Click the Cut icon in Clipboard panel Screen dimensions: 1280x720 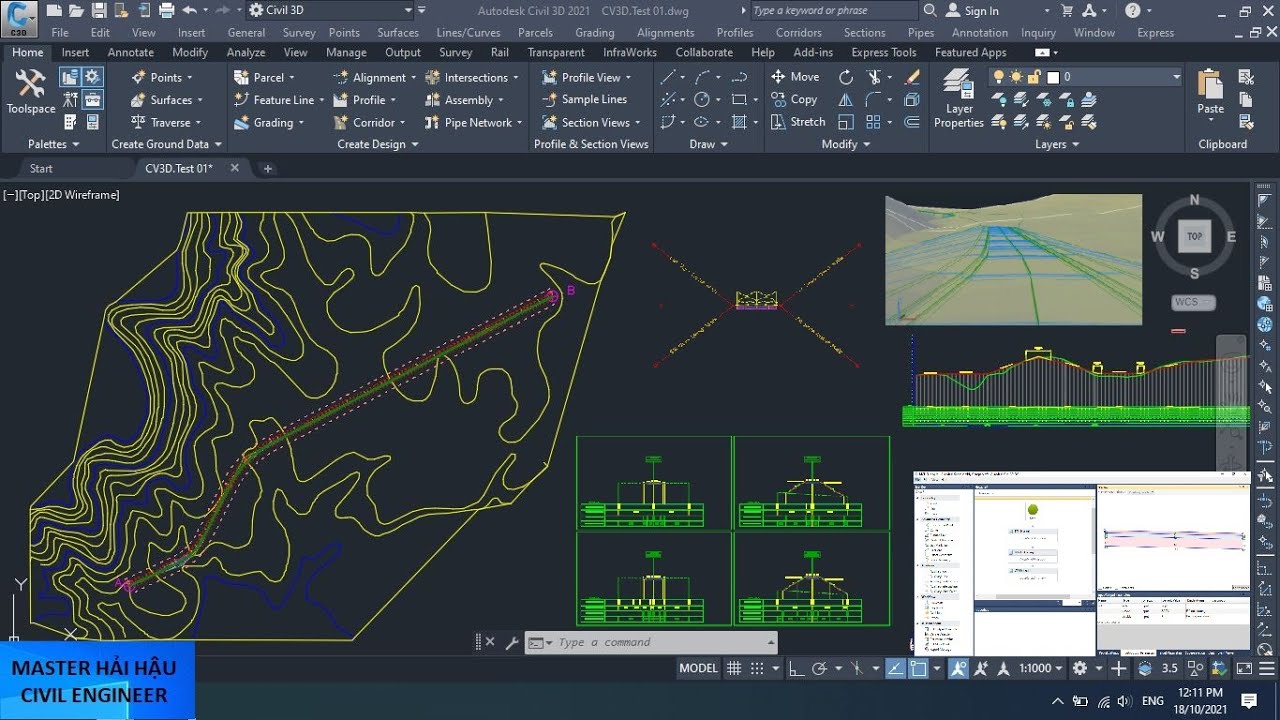coord(1246,77)
